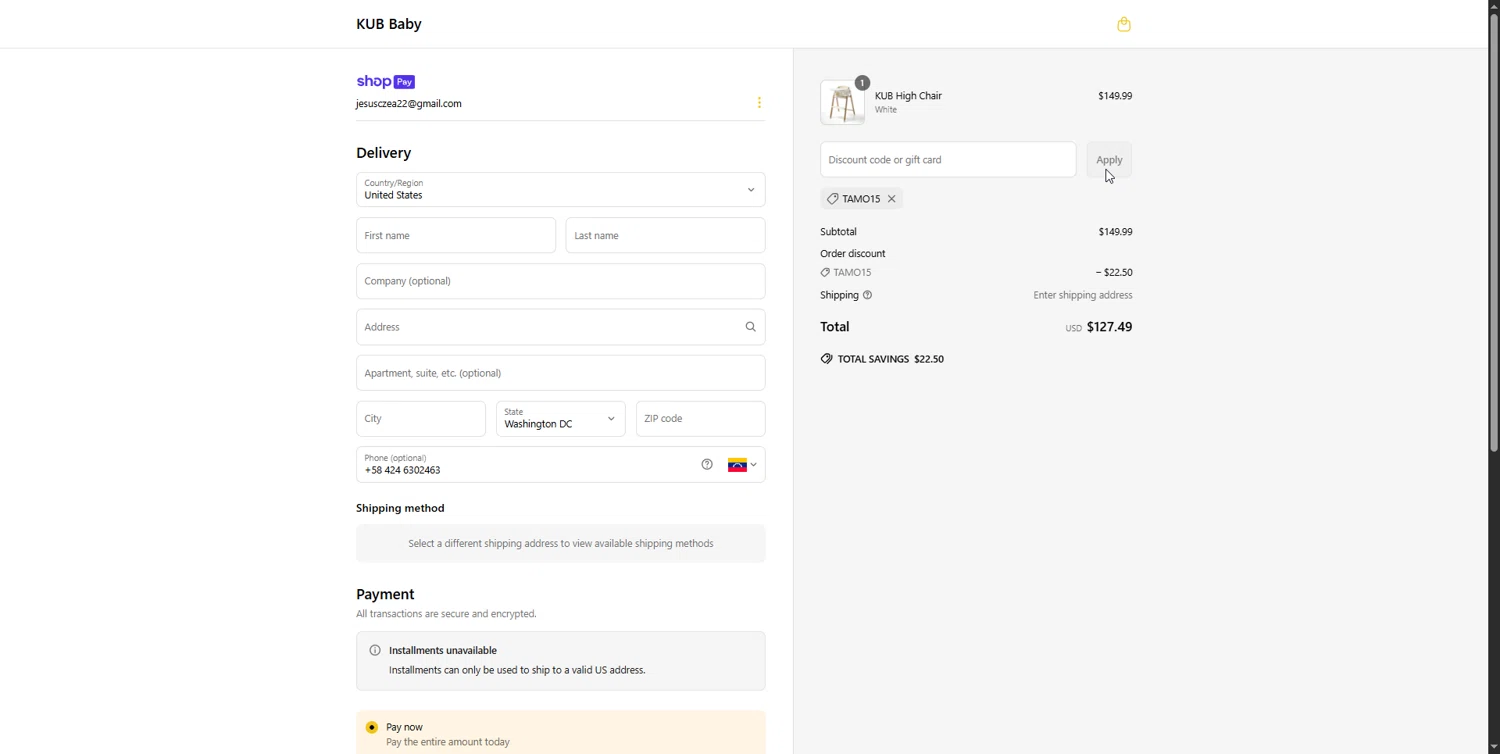Image resolution: width=1500 pixels, height=754 pixels.
Task: Show phone number help tooltip
Action: tap(707, 464)
